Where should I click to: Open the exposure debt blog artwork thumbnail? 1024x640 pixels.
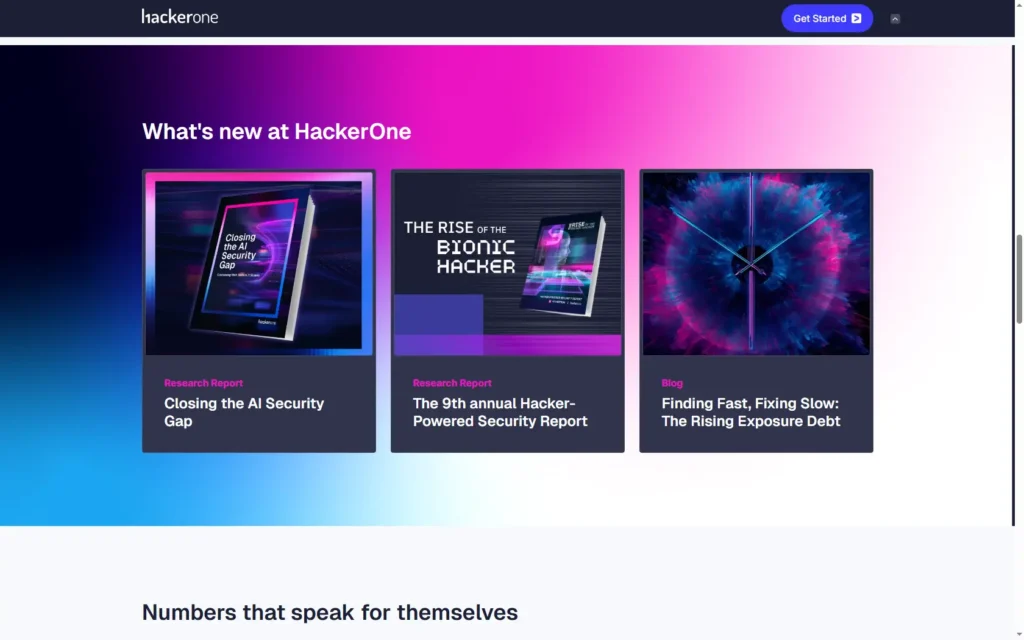[756, 264]
